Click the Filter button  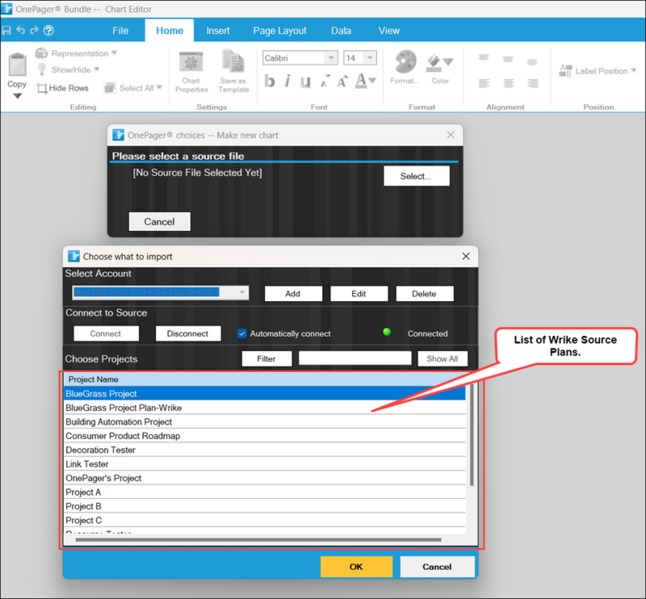[x=267, y=358]
